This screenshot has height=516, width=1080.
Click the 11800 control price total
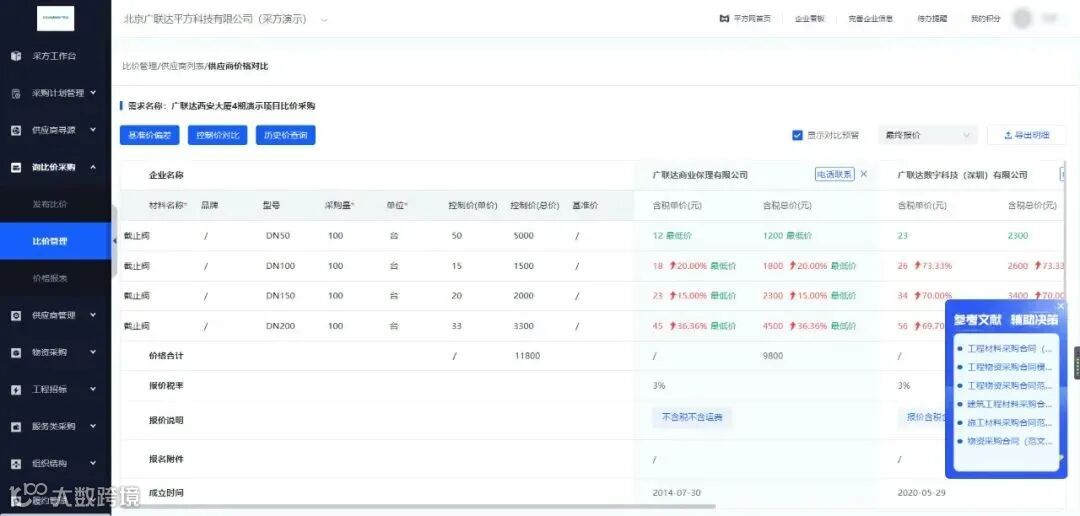click(526, 355)
